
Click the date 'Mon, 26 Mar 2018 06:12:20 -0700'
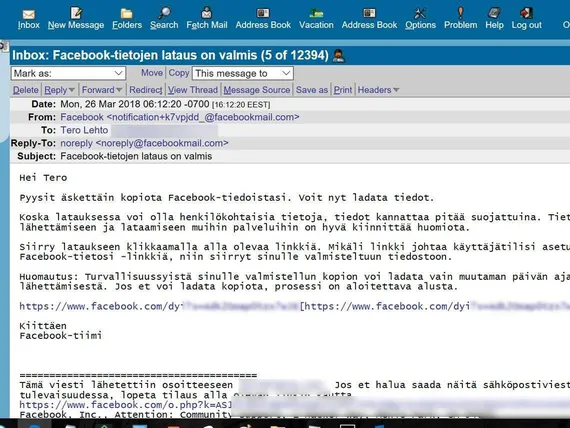(135, 104)
